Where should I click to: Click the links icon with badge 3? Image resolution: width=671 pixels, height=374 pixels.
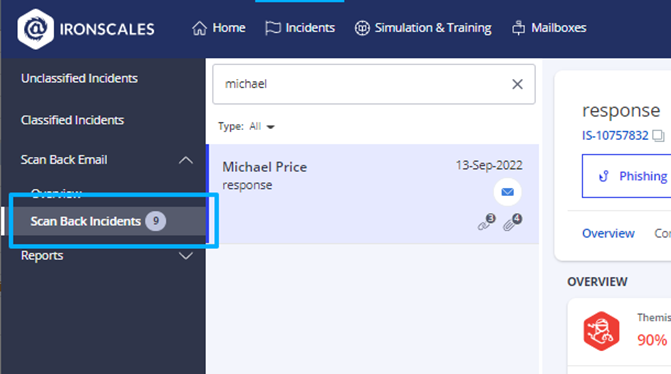[x=487, y=222]
